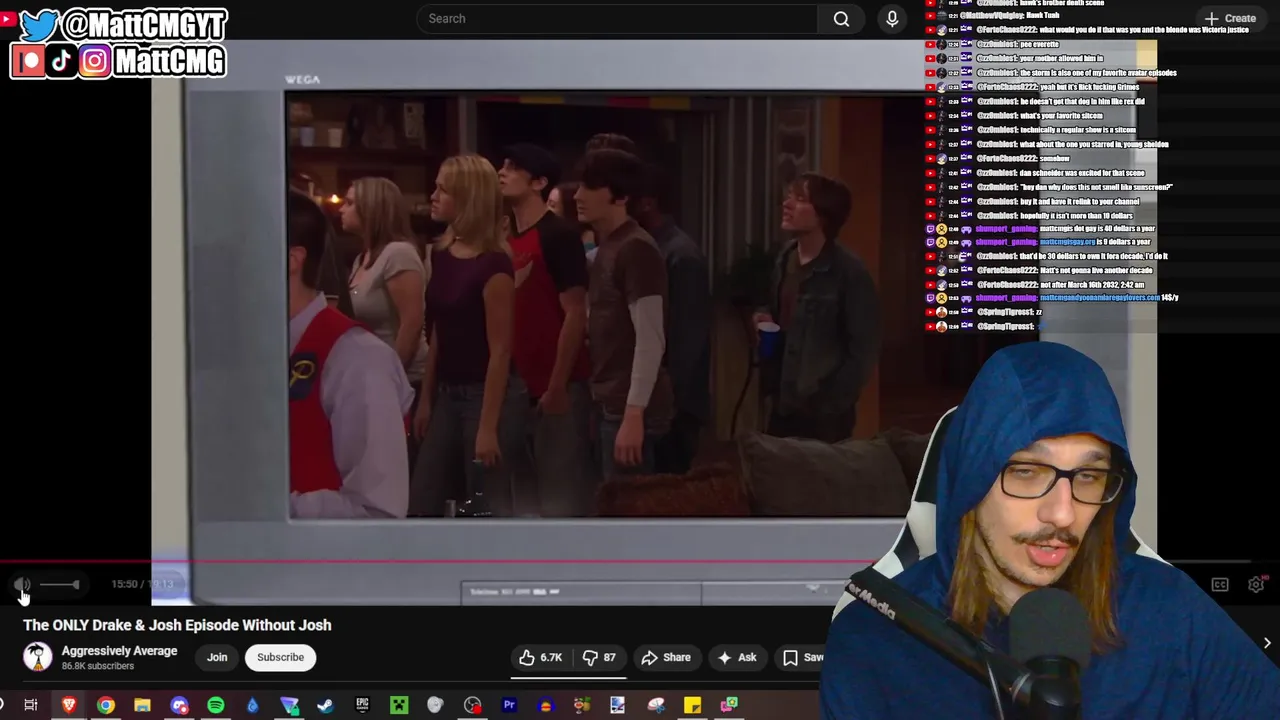Toggle closed captions on the video
Image resolution: width=1280 pixels, height=720 pixels.
click(1220, 585)
